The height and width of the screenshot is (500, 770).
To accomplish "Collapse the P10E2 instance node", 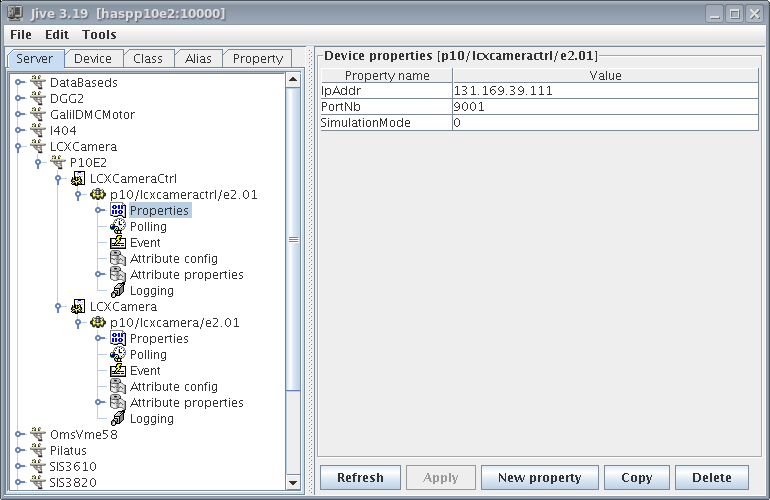I will pos(38,163).
